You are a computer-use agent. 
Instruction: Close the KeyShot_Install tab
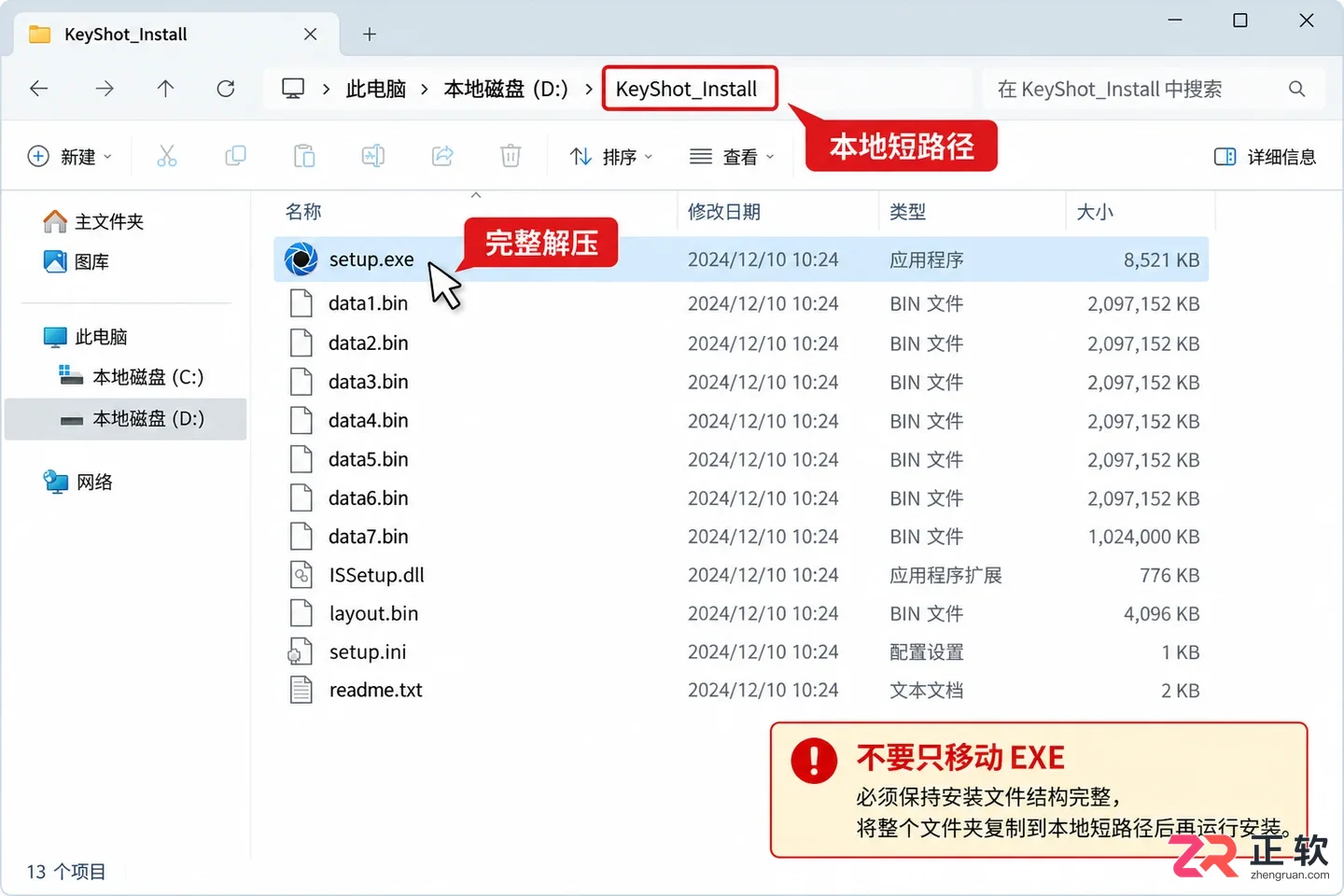311,35
